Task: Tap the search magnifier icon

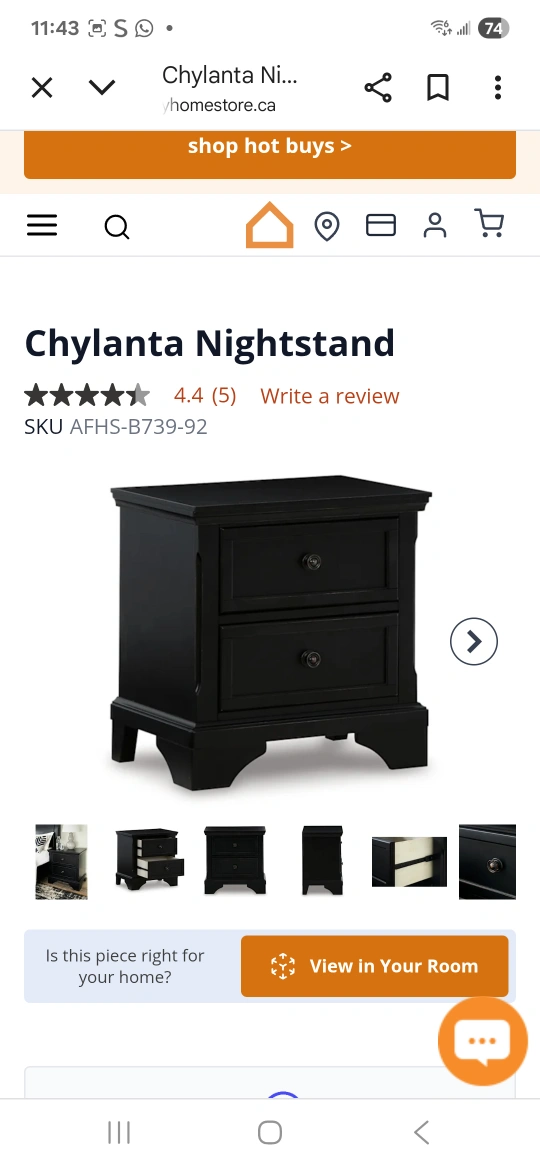Action: [116, 226]
